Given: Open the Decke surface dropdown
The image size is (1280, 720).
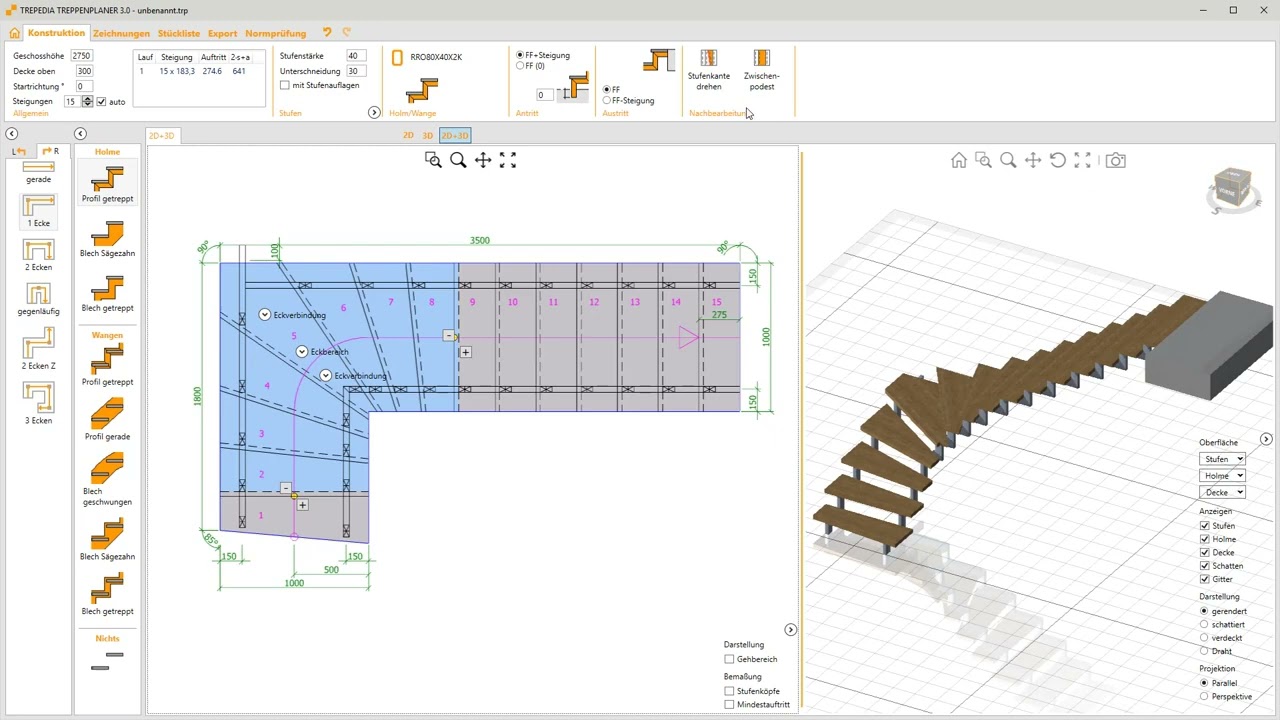Looking at the screenshot, I should 1222,492.
